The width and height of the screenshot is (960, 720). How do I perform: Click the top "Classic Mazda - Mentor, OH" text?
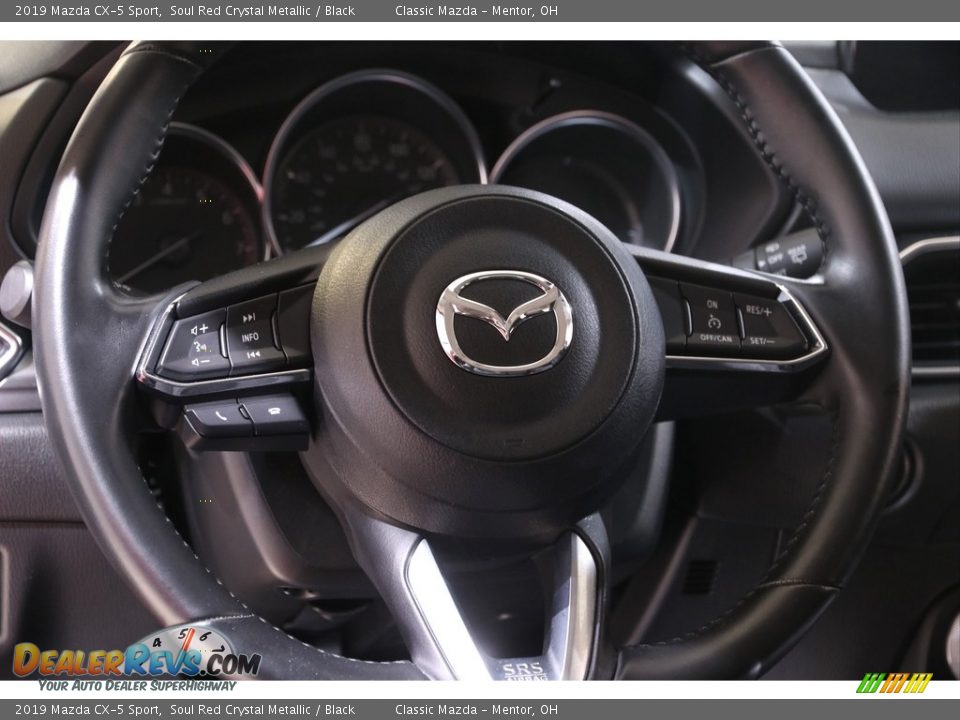click(476, 10)
